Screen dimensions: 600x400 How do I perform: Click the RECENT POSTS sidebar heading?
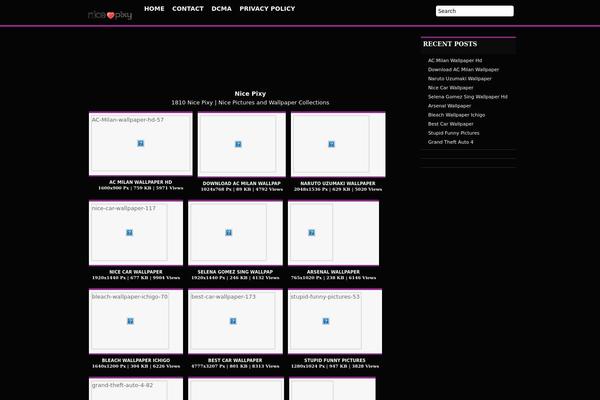[x=450, y=44]
